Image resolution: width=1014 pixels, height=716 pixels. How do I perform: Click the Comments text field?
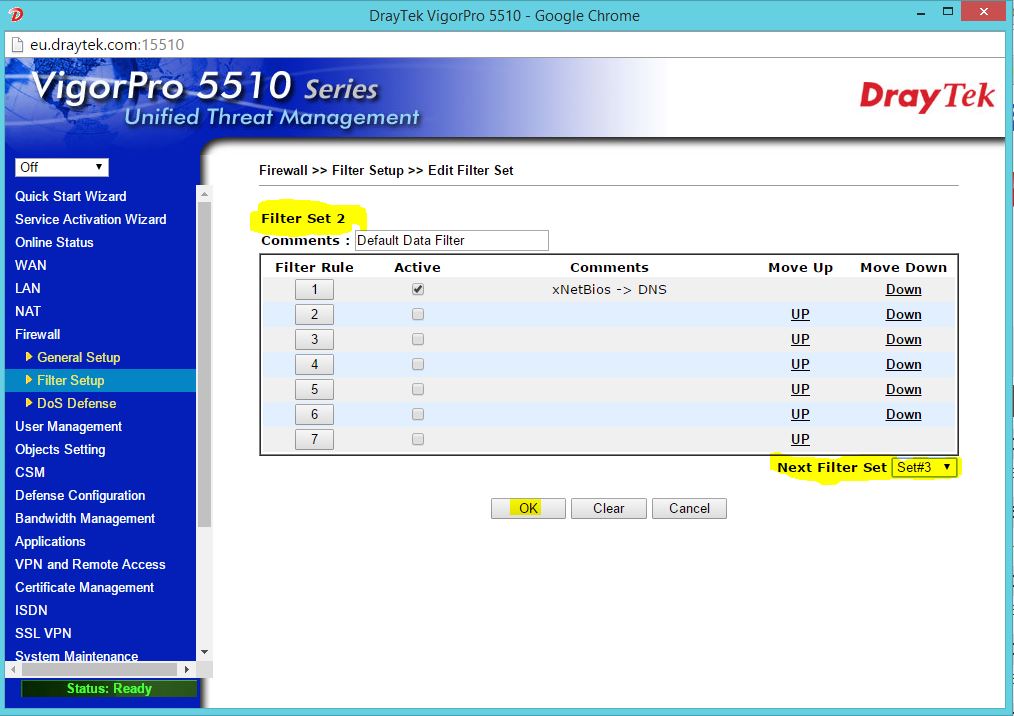click(x=451, y=240)
